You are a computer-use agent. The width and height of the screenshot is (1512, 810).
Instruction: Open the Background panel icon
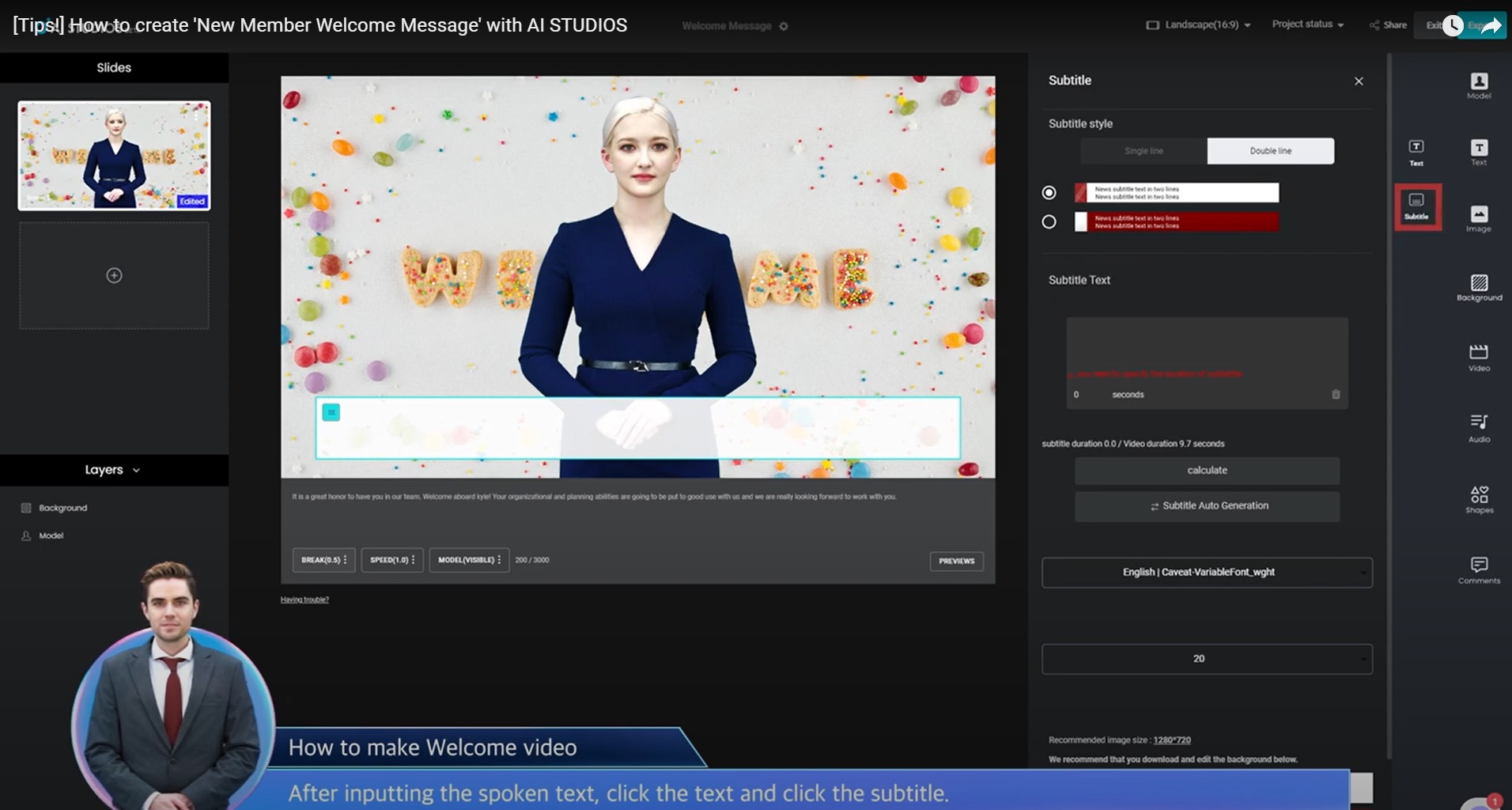pos(1479,288)
